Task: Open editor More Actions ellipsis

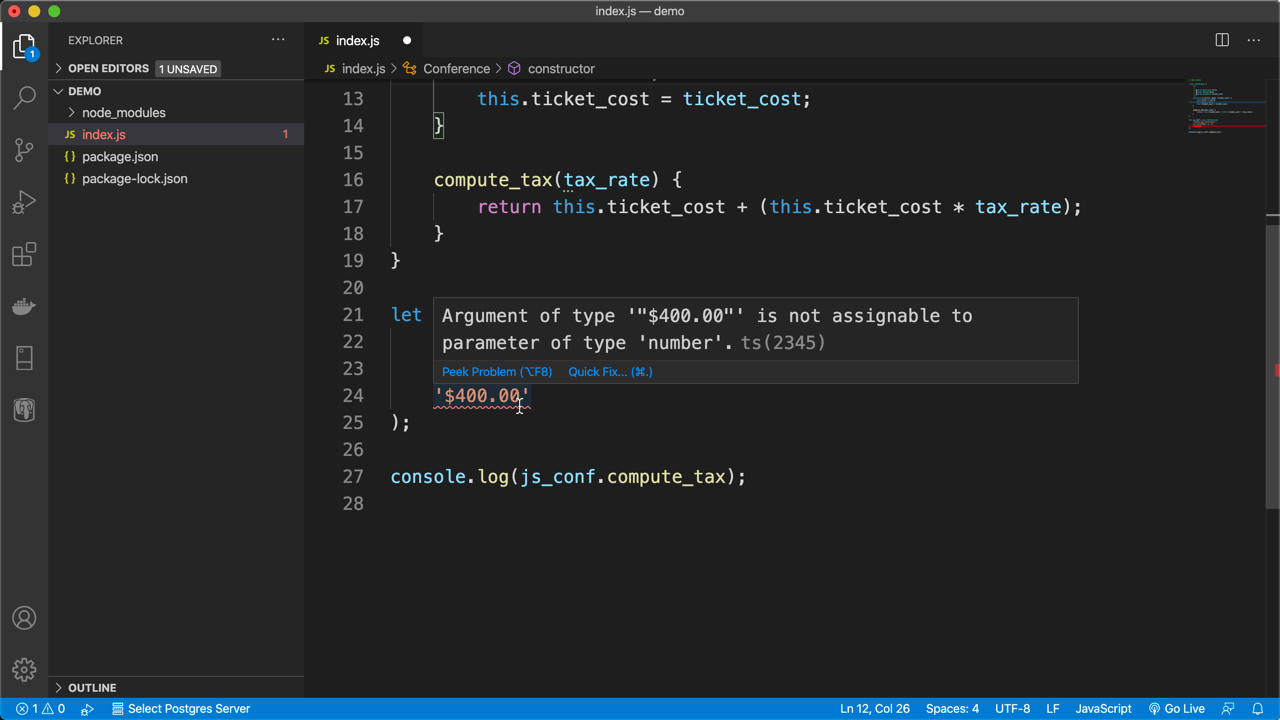Action: point(1254,40)
